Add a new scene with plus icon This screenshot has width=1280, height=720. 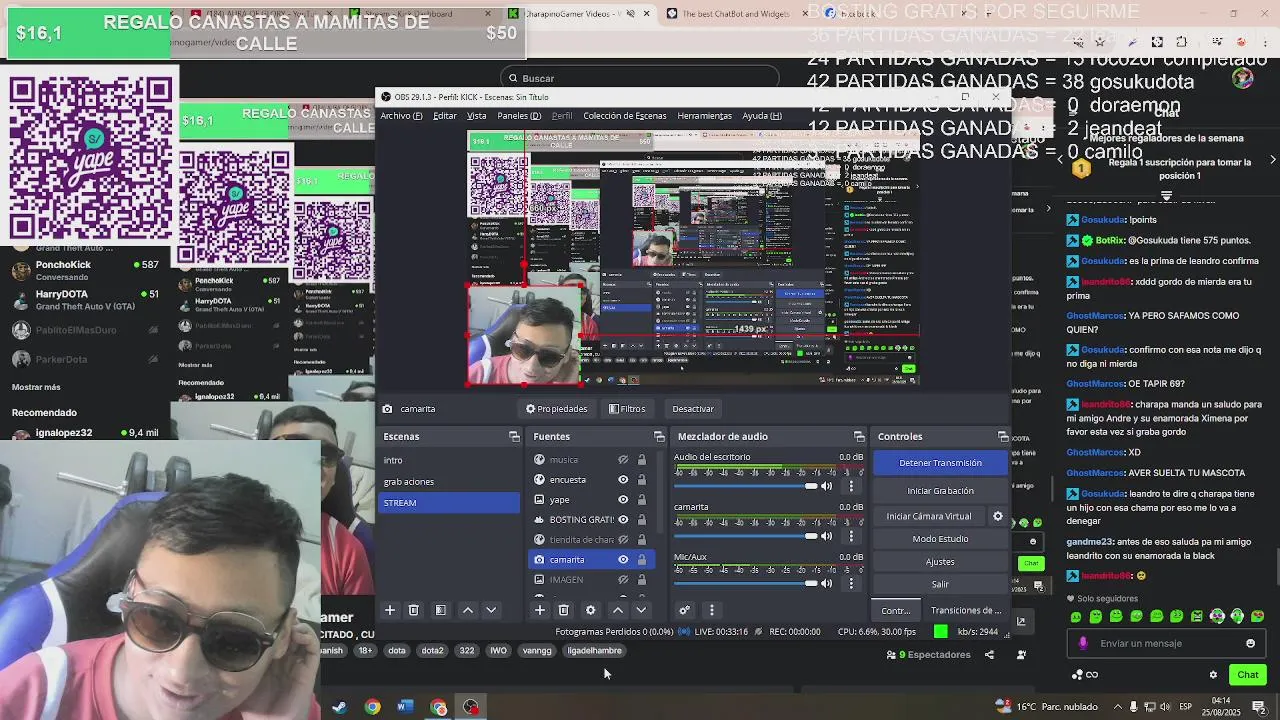point(390,610)
